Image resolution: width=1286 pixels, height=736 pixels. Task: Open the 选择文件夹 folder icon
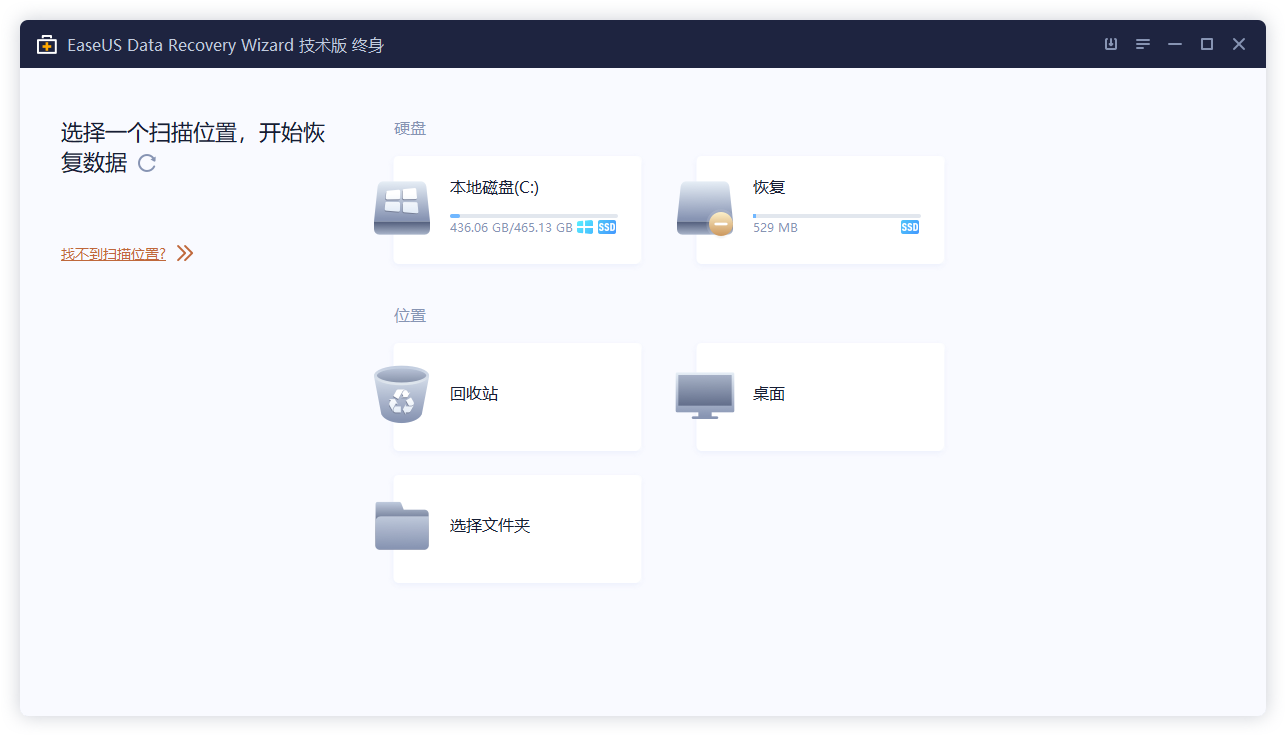coord(401,527)
